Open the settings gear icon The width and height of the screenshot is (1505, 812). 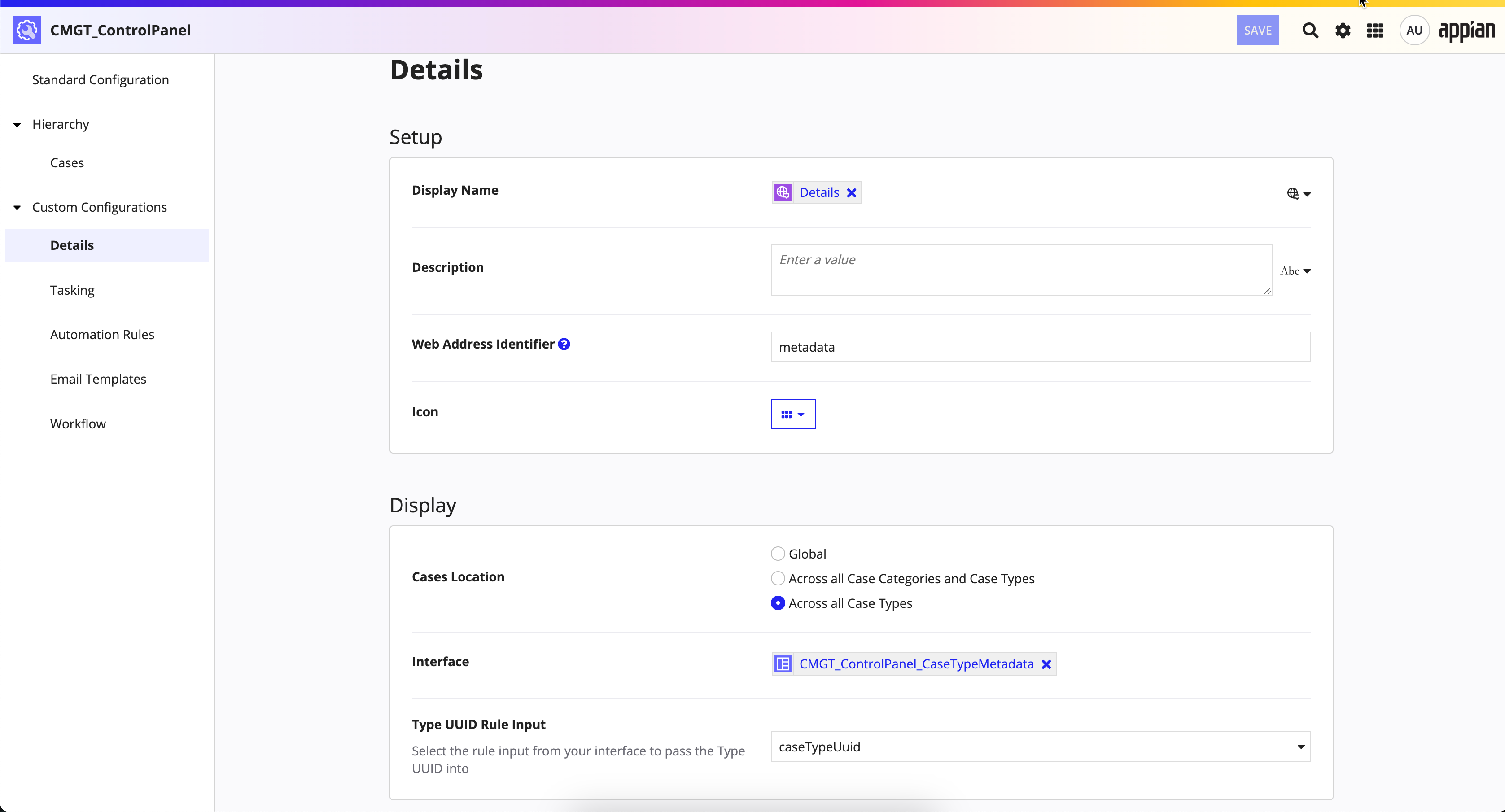click(1343, 31)
